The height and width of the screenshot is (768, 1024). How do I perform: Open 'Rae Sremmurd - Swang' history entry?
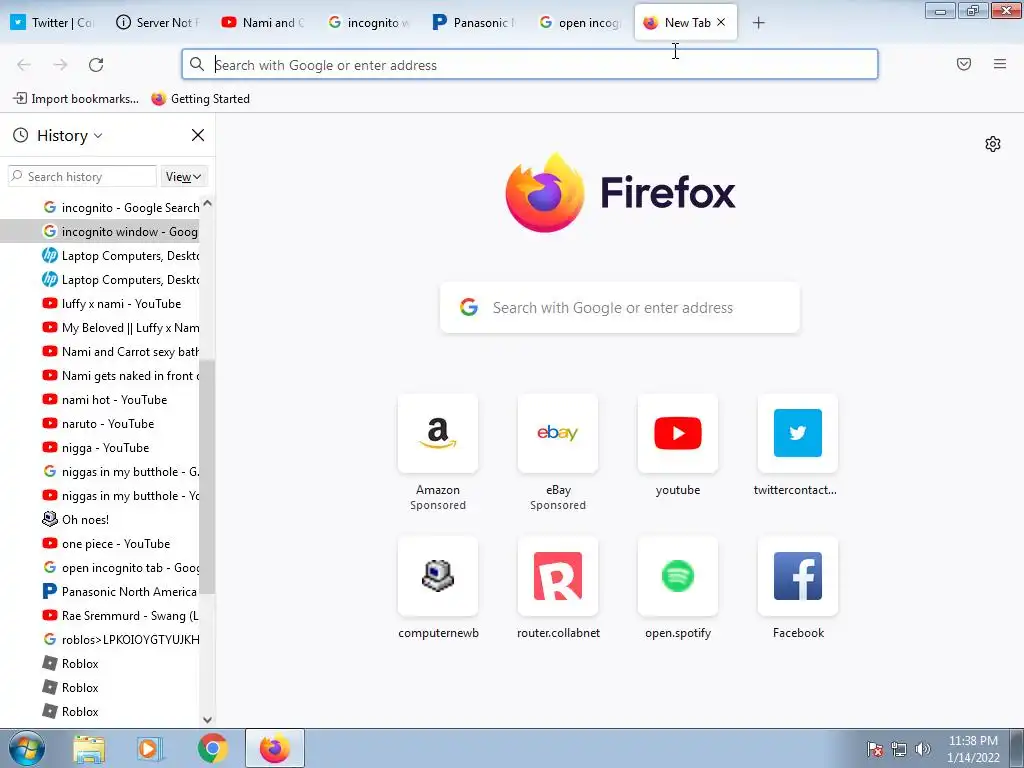click(121, 616)
